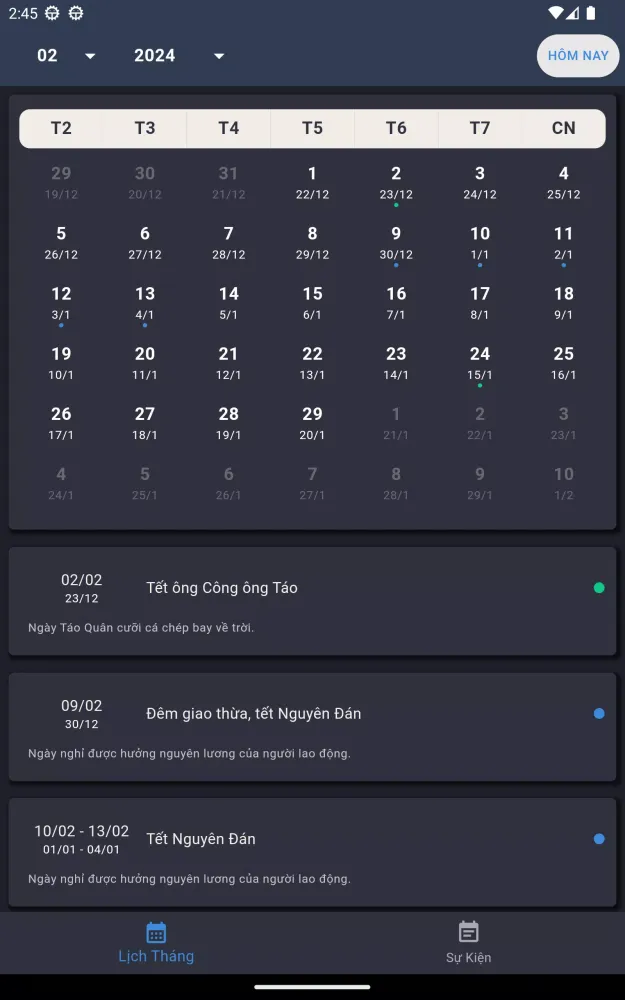Open the Lịch Tháng calendar icon

pyautogui.click(x=156, y=933)
